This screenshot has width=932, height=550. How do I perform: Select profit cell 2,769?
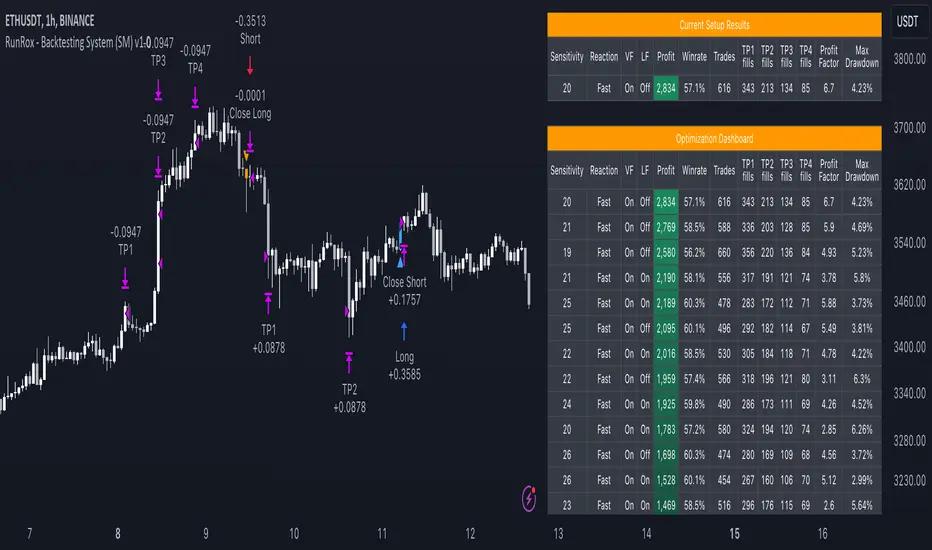coord(666,227)
